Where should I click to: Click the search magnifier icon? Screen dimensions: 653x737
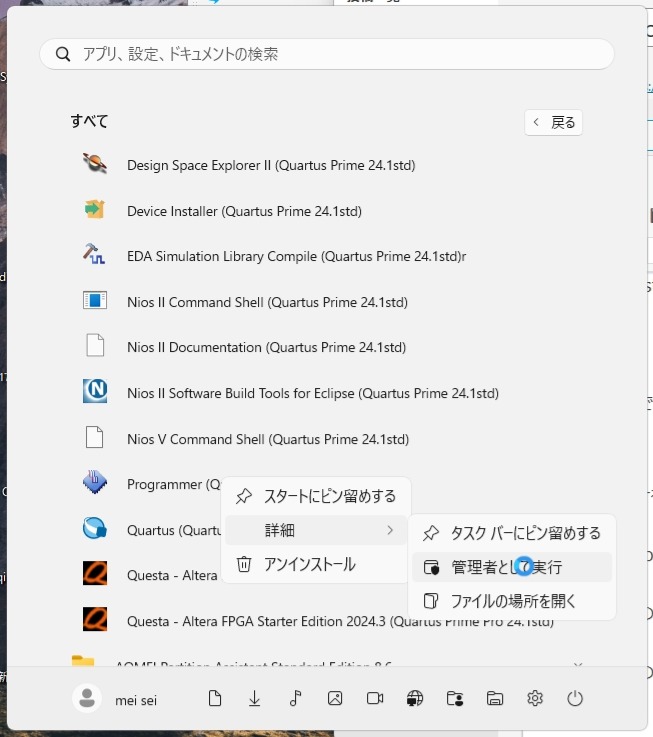point(63,55)
